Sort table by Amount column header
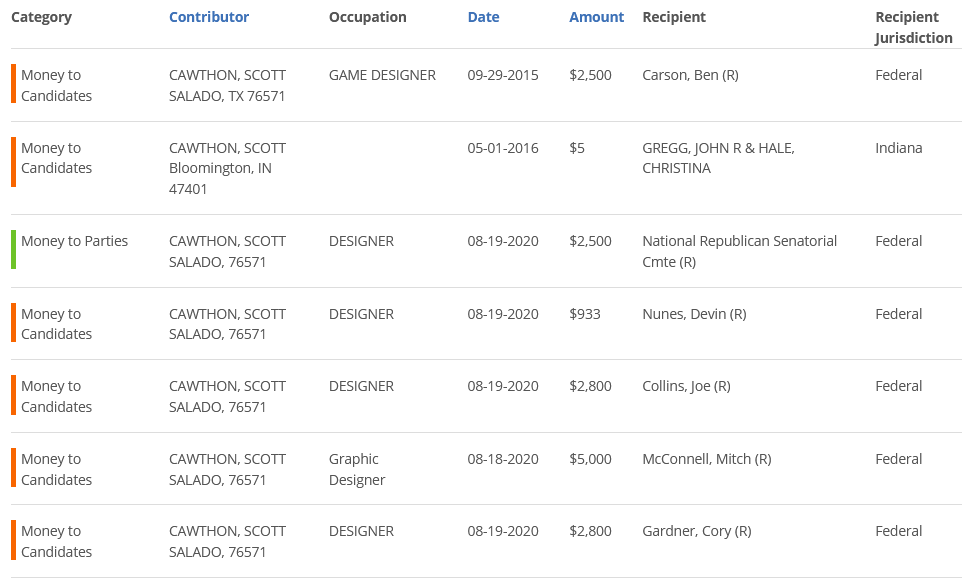The width and height of the screenshot is (962, 588). click(596, 17)
